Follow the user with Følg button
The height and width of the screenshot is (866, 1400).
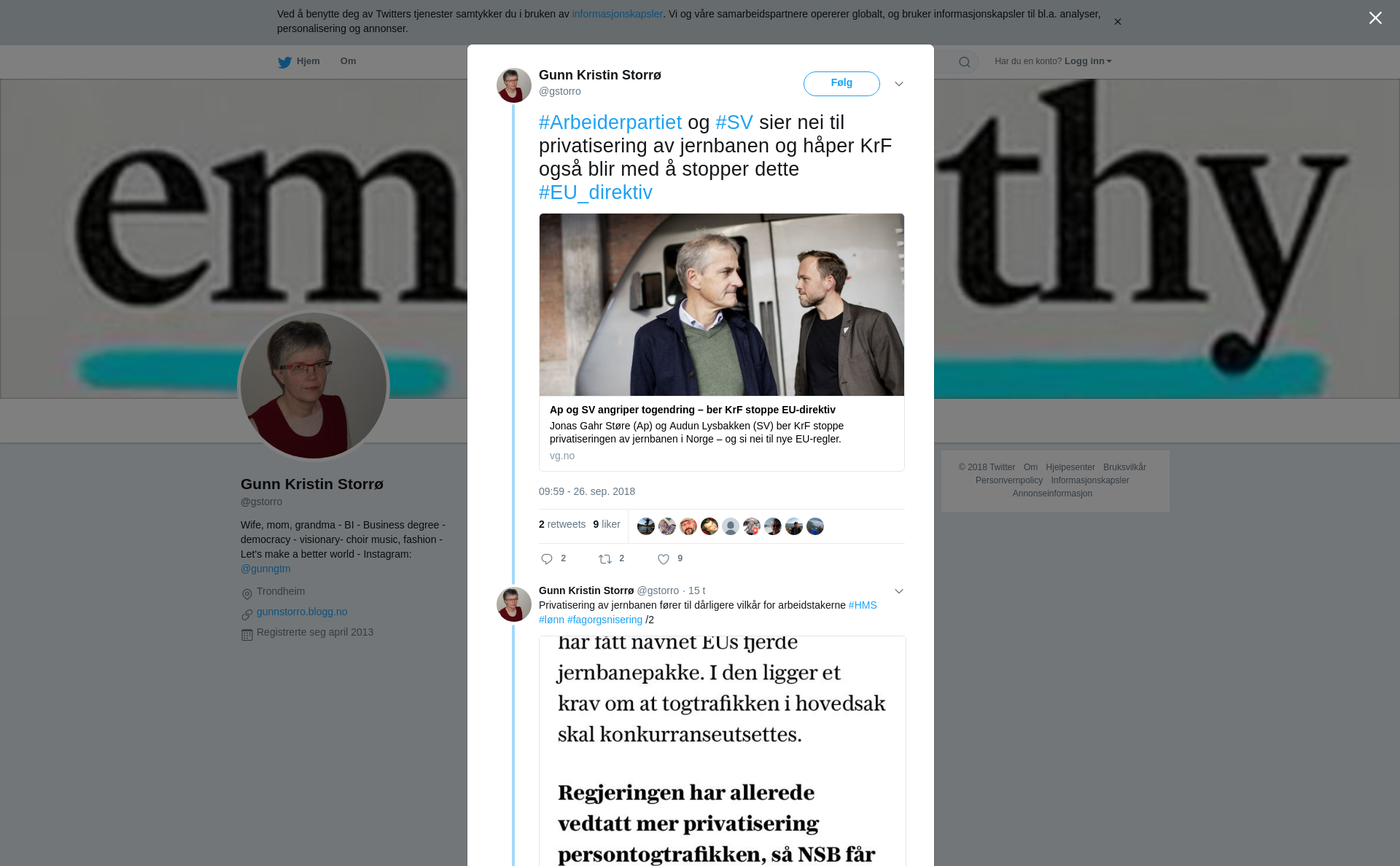tap(841, 84)
